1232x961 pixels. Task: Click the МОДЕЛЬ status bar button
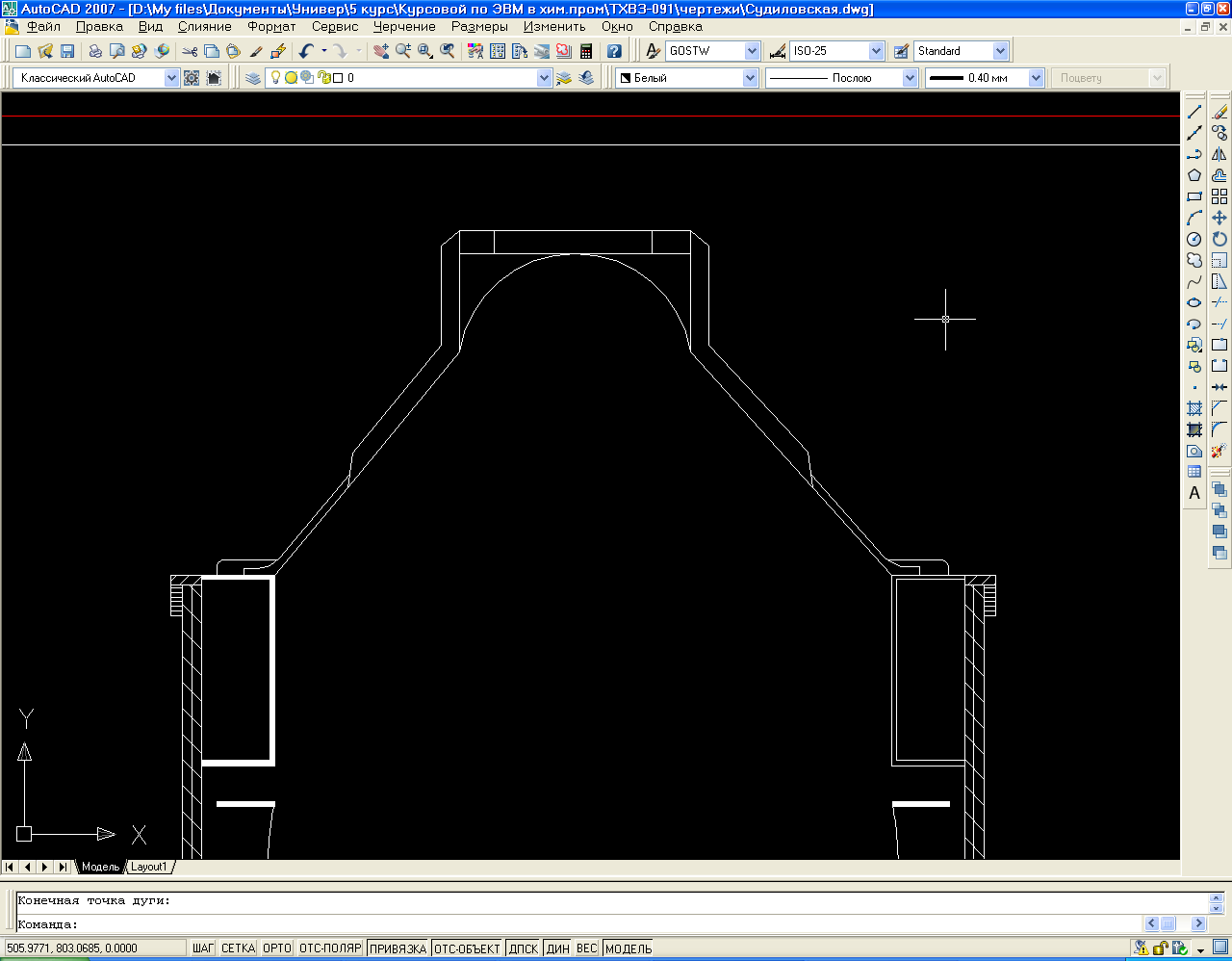tap(629, 948)
